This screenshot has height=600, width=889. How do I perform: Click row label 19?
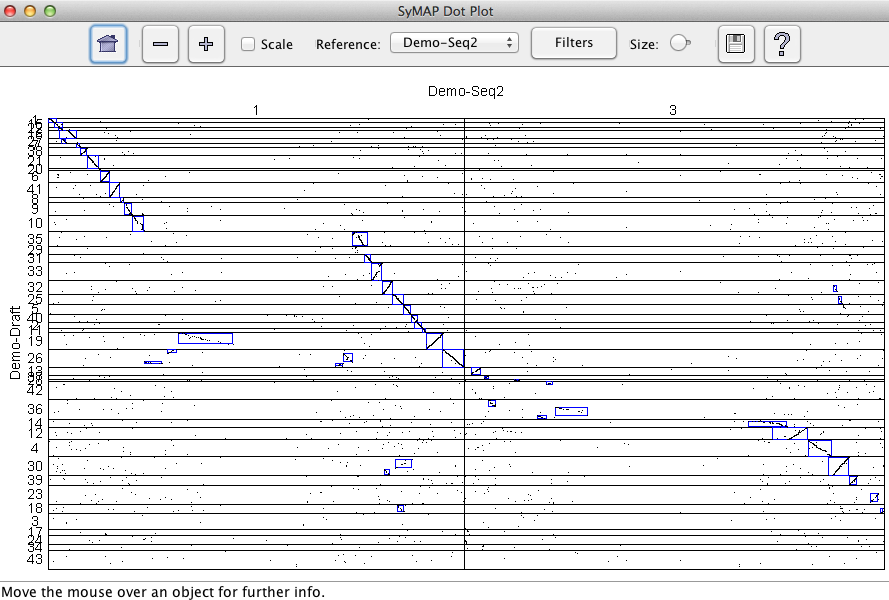[x=36, y=341]
